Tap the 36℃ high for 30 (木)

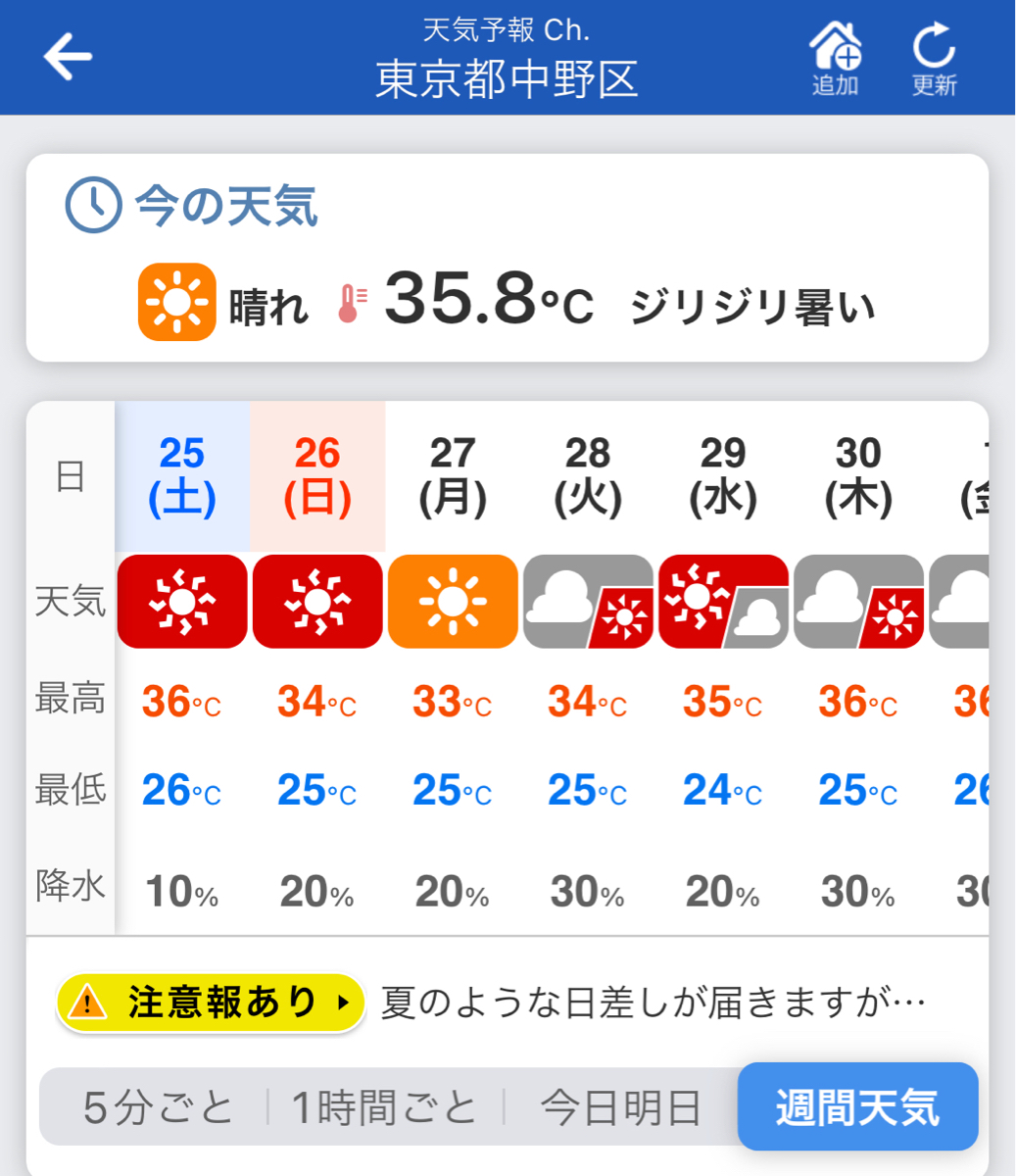coord(857,702)
